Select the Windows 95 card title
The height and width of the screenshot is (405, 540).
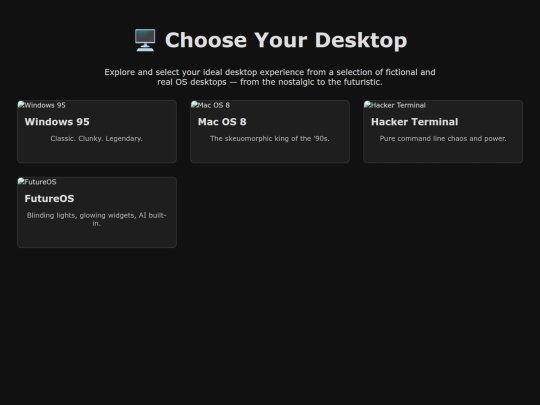[57, 122]
